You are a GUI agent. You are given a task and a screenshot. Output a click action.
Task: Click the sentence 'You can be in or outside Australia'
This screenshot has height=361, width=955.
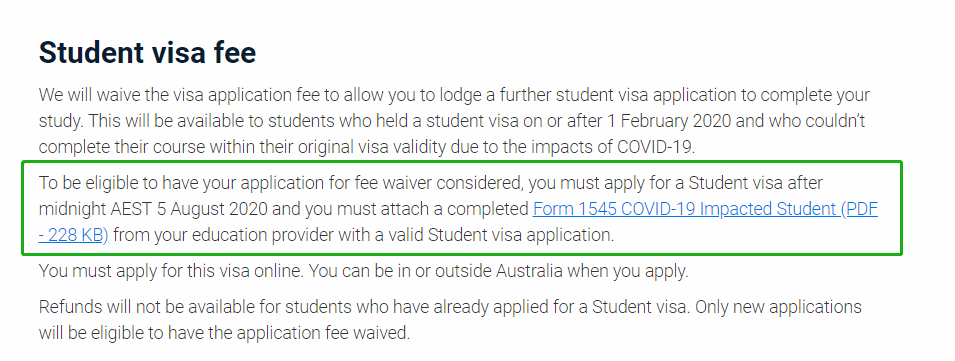click(436, 272)
